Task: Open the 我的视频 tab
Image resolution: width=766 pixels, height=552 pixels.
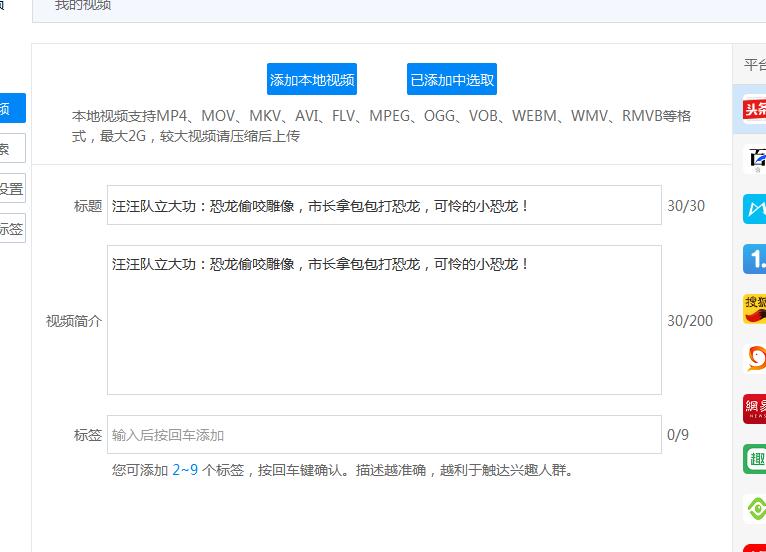Action: click(83, 6)
